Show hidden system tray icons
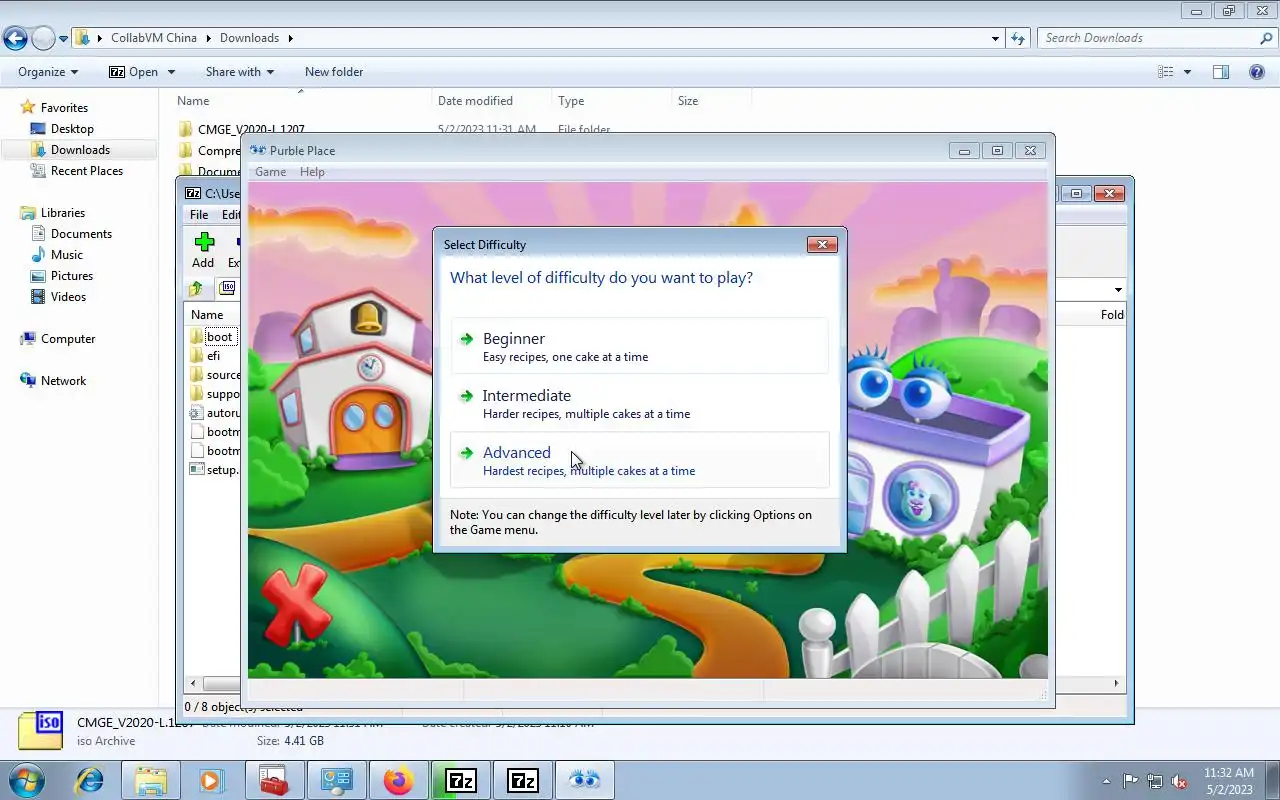Screen dimensions: 1280x800 (x=1106, y=781)
